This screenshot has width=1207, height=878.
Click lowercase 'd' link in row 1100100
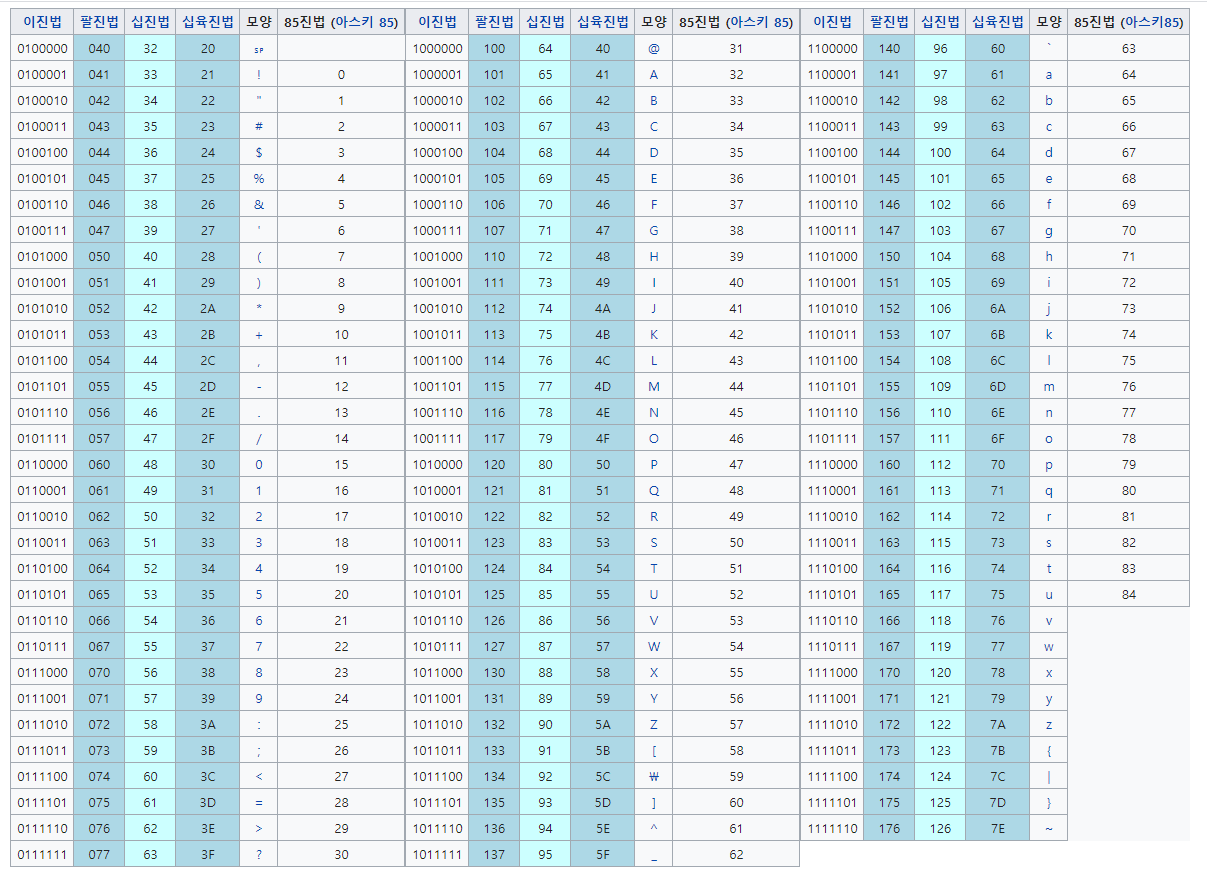1049,152
